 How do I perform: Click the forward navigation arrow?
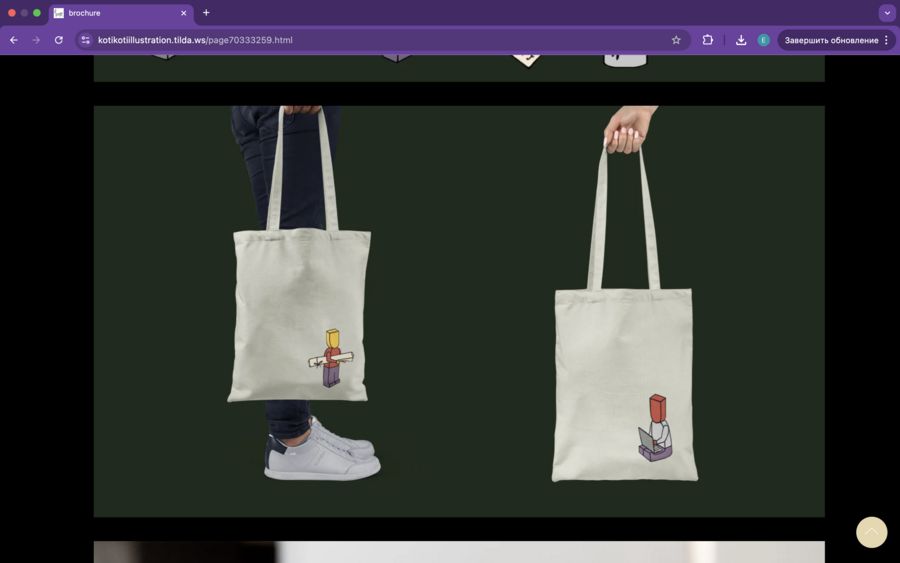point(36,40)
